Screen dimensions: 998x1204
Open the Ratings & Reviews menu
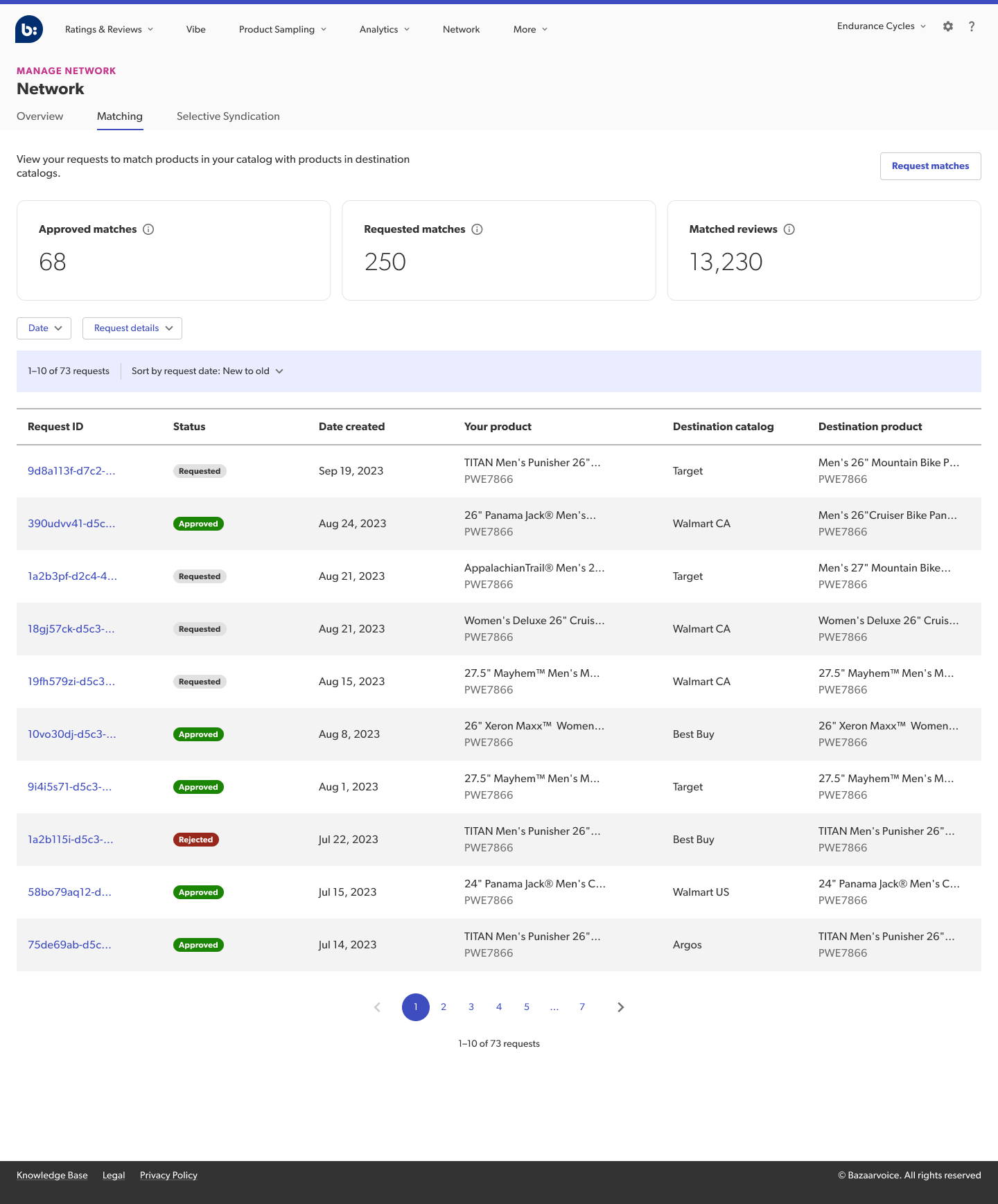click(109, 29)
